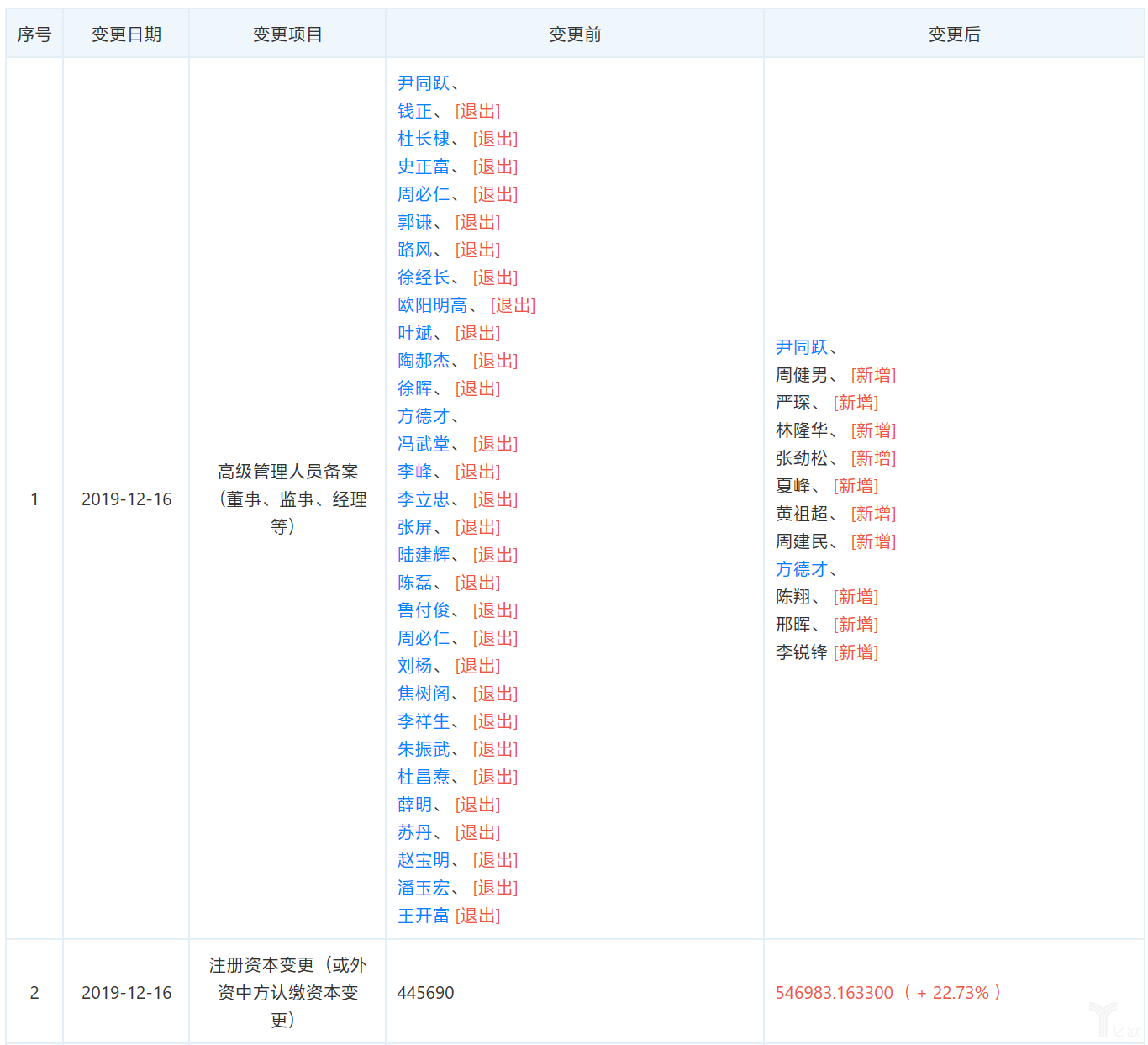1148x1045 pixels.
Task: Open the 叶斌 name link
Action: (x=415, y=333)
